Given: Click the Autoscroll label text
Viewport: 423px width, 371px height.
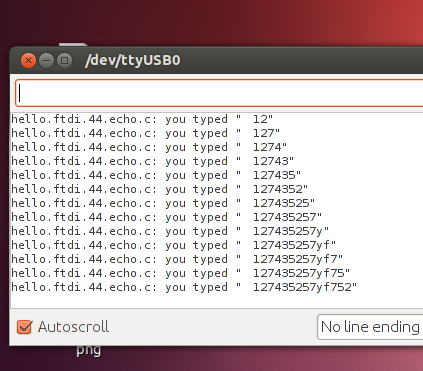Looking at the screenshot, I should coord(73,327).
